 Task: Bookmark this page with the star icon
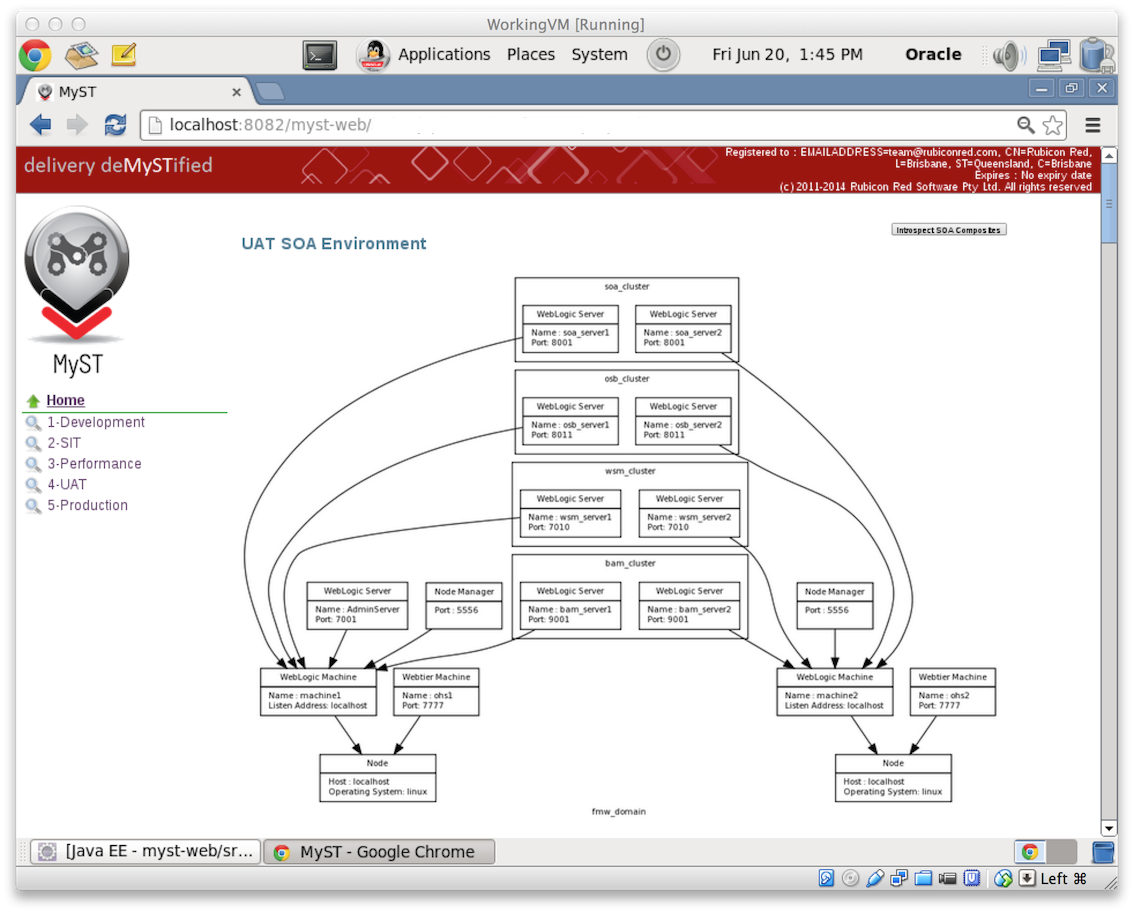pos(1053,125)
